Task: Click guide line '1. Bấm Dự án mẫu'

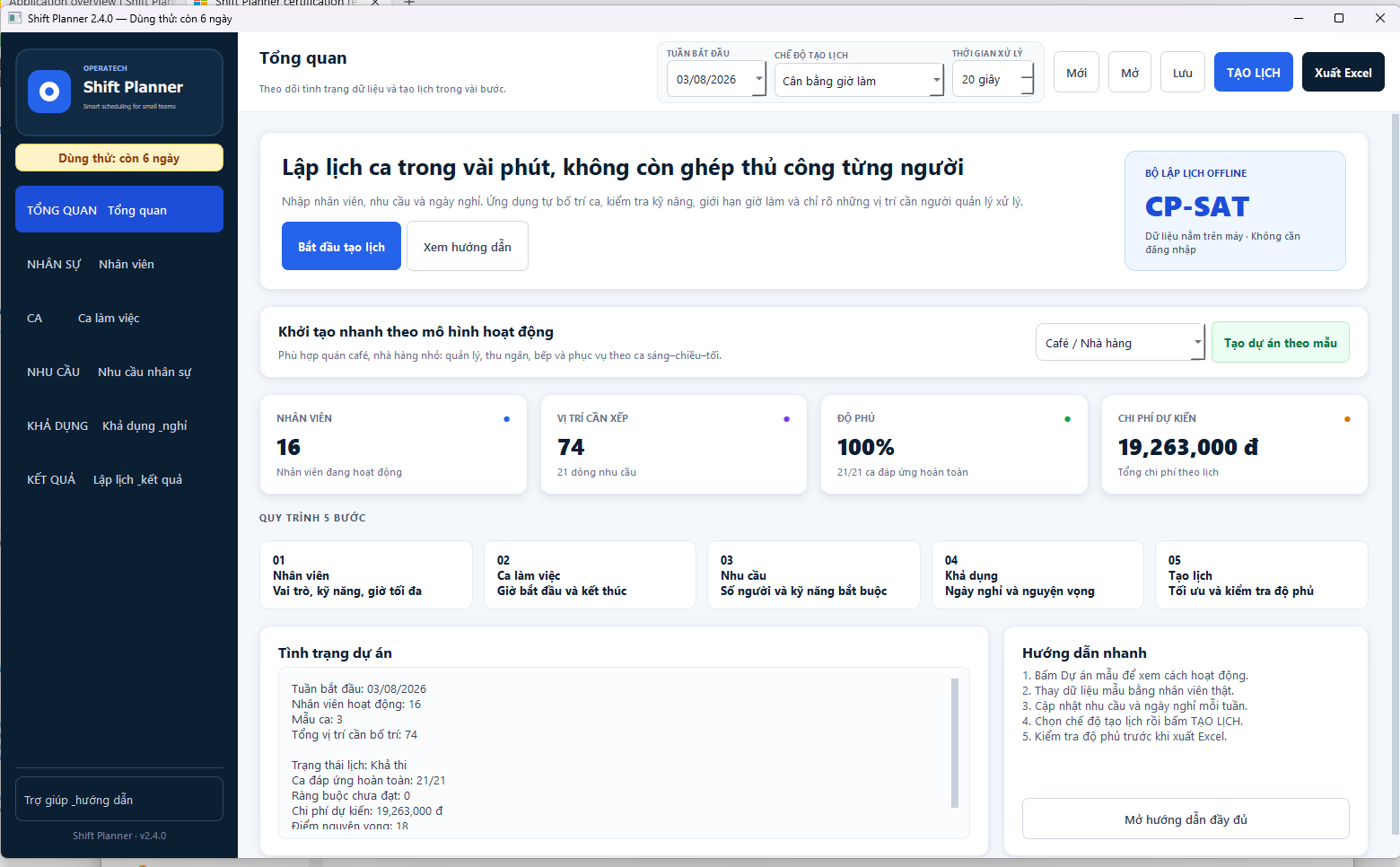Action: click(x=1135, y=675)
